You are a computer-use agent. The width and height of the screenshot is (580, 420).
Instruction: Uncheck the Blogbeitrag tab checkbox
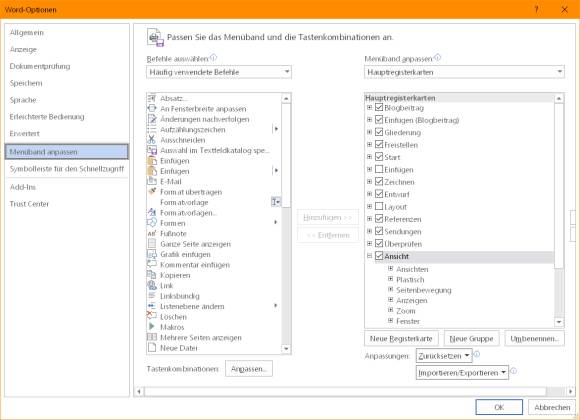(x=379, y=107)
